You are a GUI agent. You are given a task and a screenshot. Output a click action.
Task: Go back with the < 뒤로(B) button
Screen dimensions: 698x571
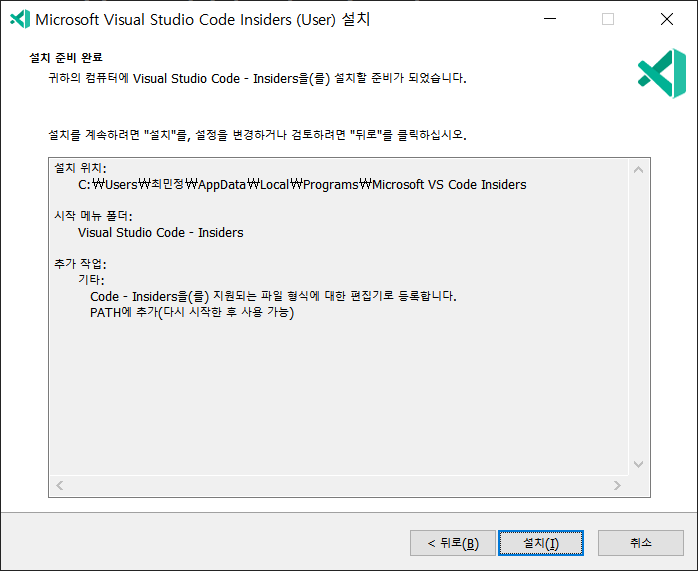pos(453,543)
